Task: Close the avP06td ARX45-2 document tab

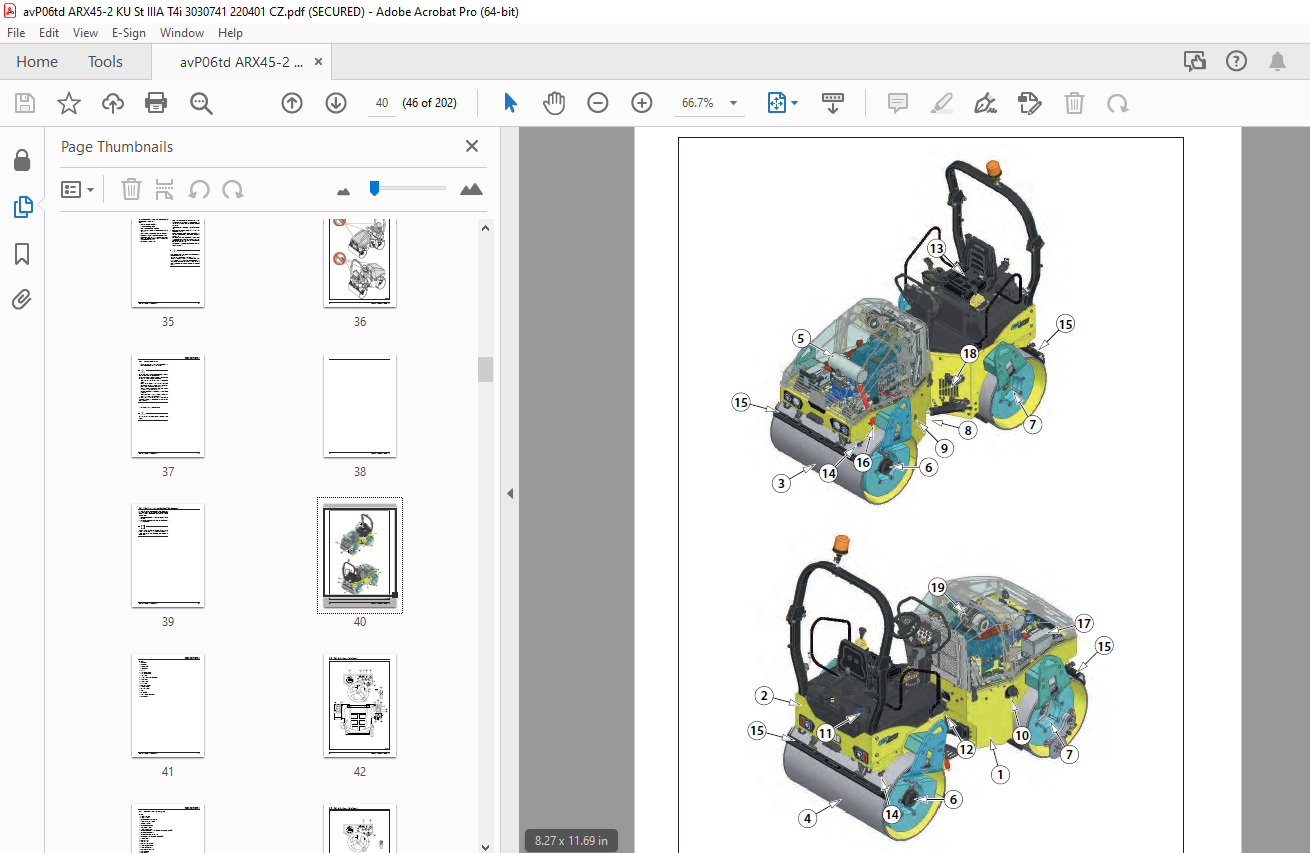Action: 318,62
